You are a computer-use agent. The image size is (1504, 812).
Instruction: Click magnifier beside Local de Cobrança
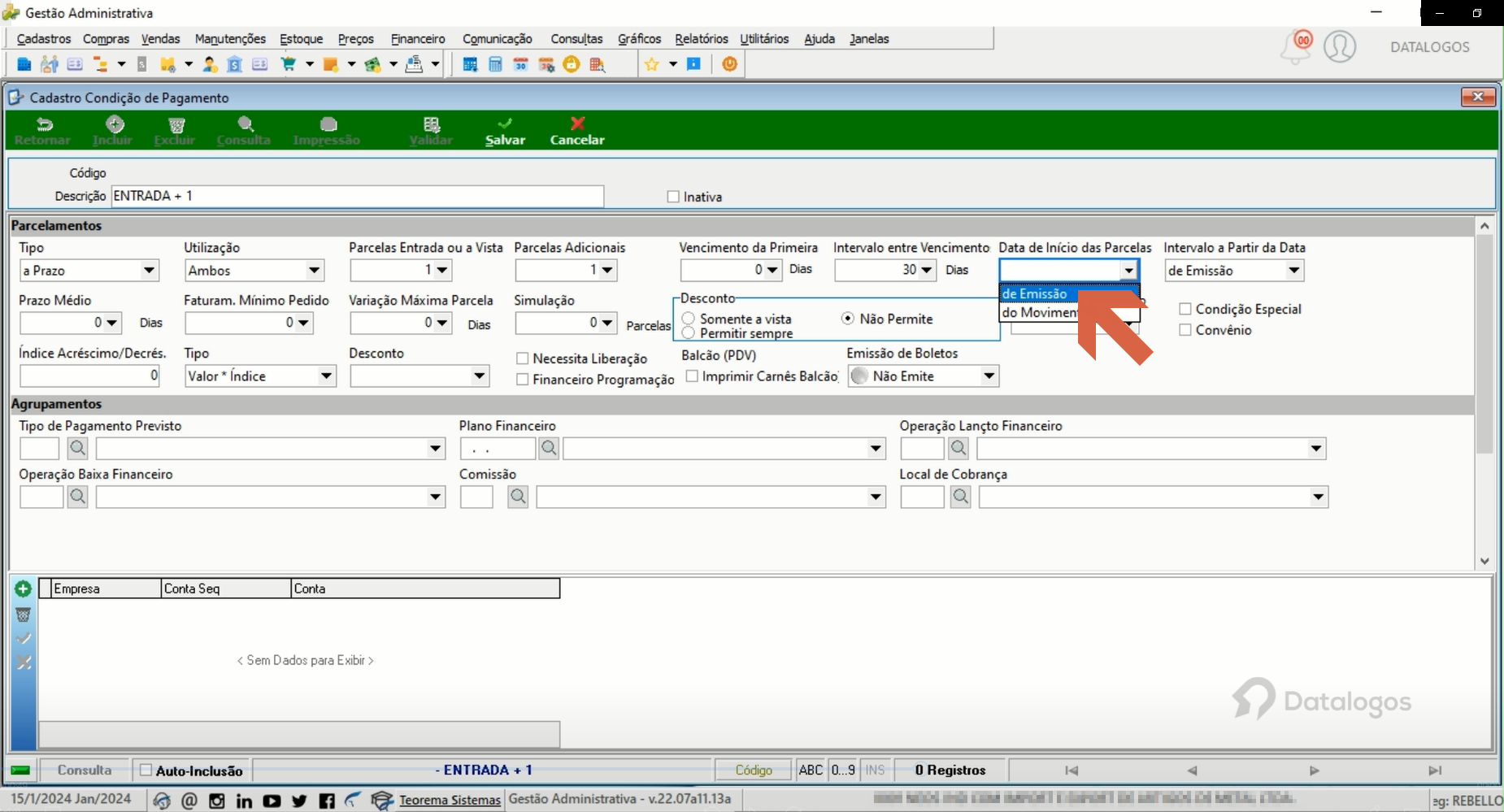click(x=960, y=497)
